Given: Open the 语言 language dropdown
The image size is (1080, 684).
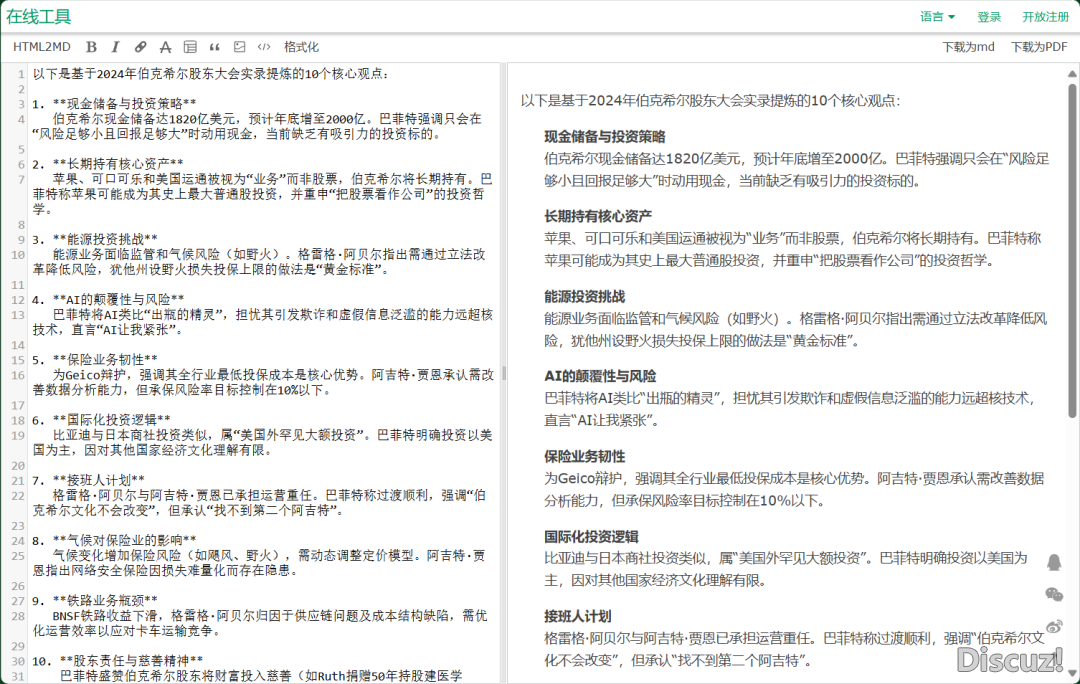Looking at the screenshot, I should click(x=937, y=17).
